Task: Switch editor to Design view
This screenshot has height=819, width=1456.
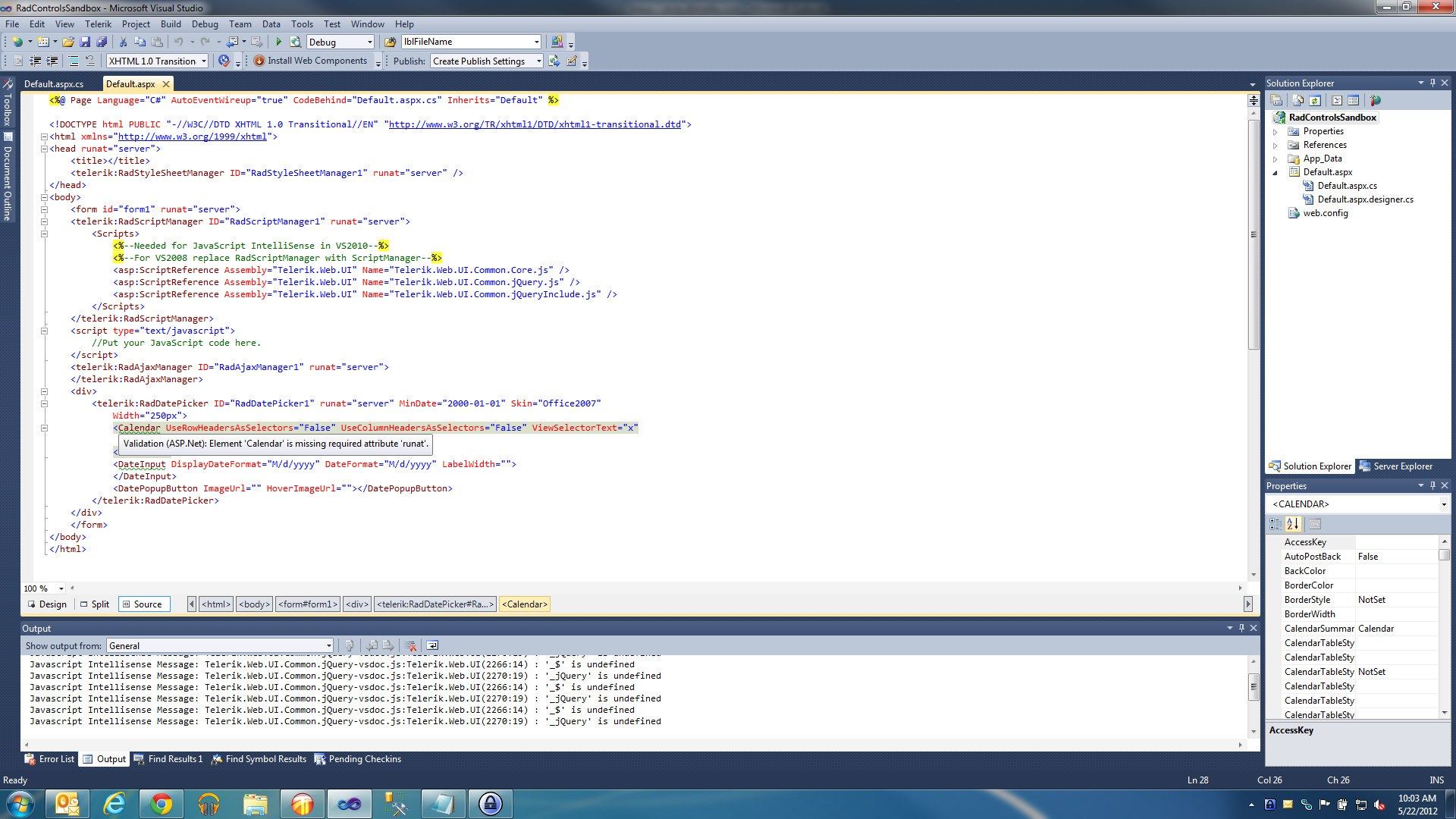Action: (x=47, y=604)
